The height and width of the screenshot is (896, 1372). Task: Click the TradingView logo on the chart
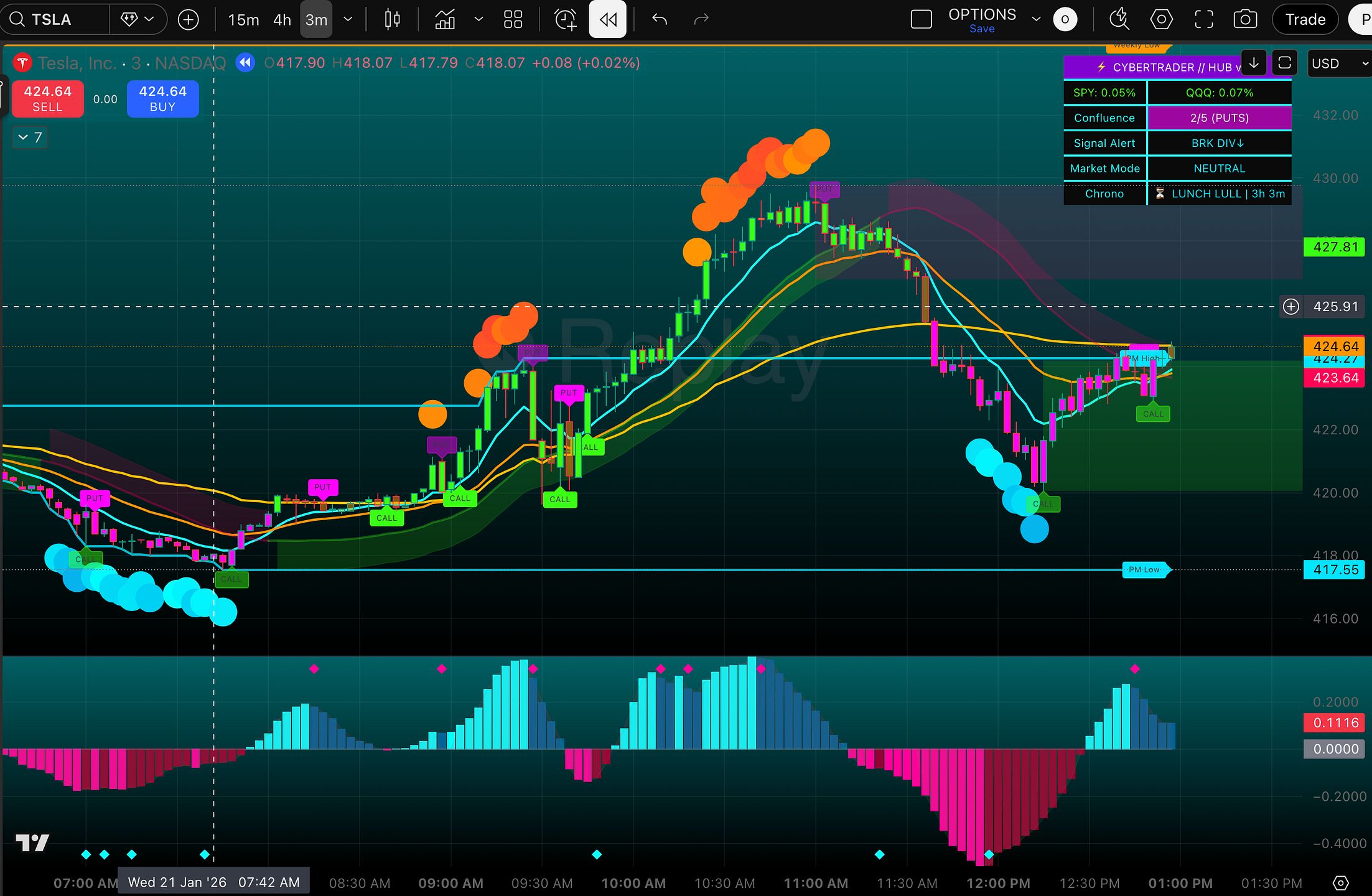pos(32,843)
